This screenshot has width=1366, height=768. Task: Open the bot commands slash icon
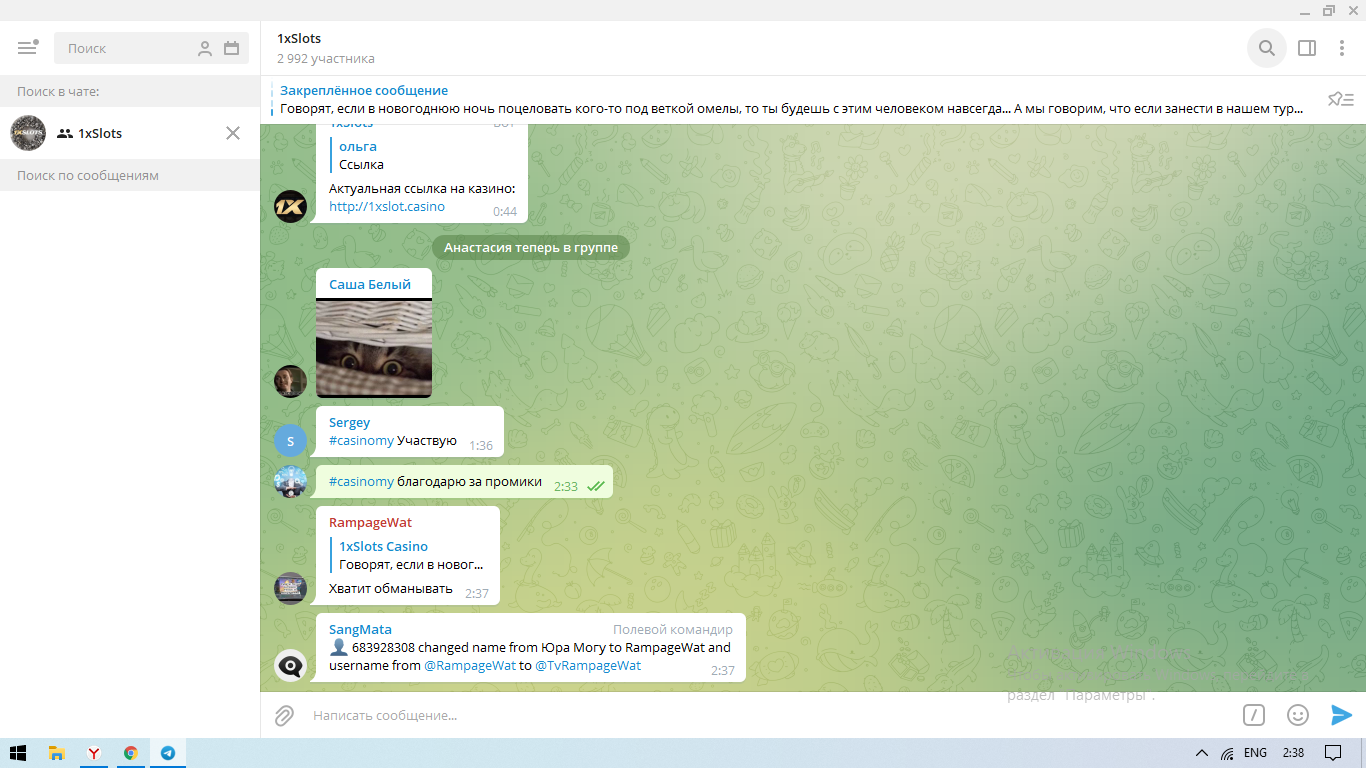tap(1253, 715)
